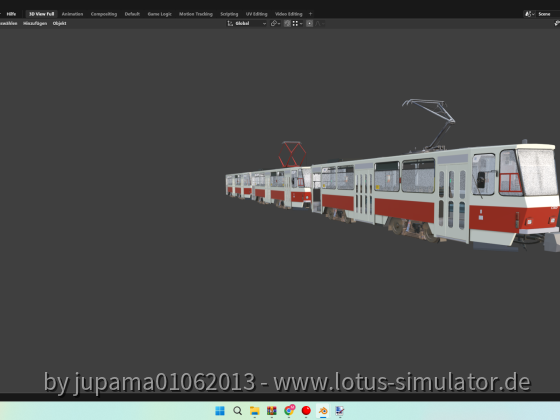This screenshot has height=420, width=560.
Task: Open the snap element options dropdown
Action: pyautogui.click(x=298, y=23)
